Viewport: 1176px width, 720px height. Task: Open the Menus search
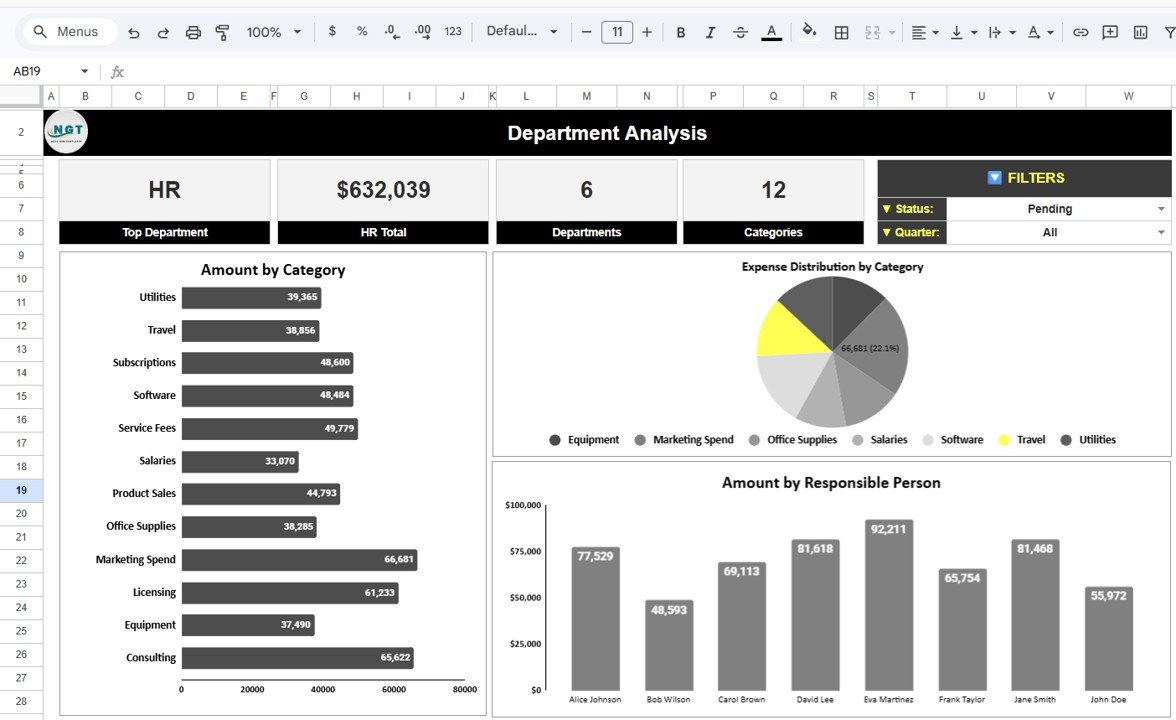click(68, 31)
